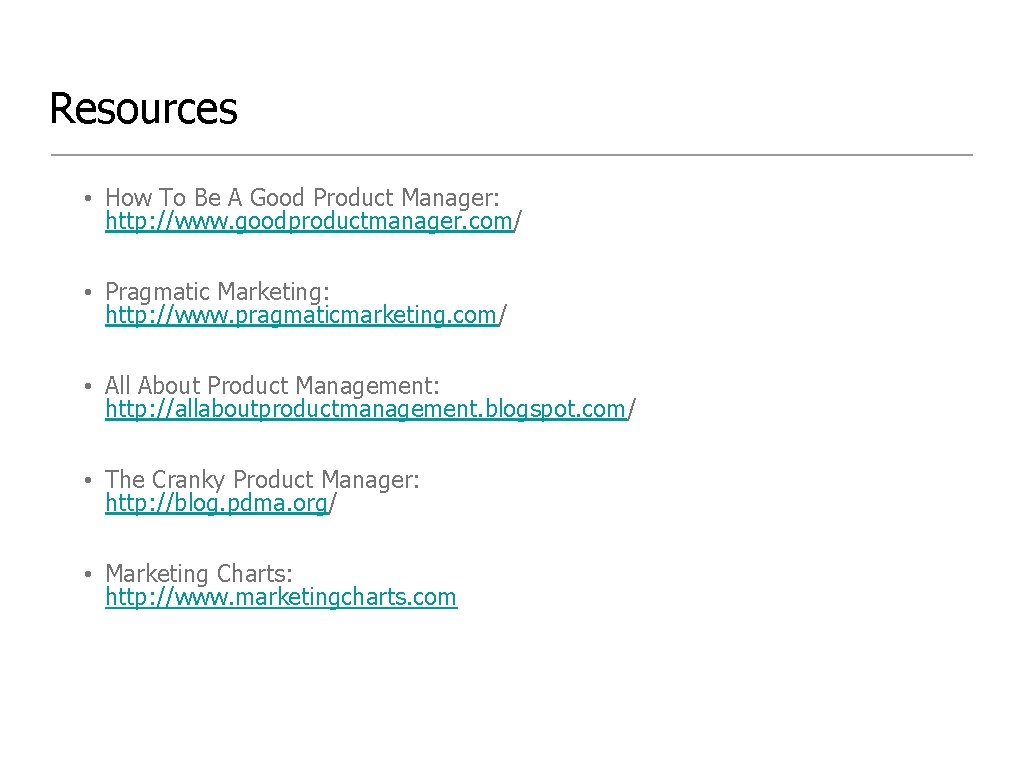This screenshot has width=1024, height=768.
Task: Visit the marketingcharts.com link
Action: (x=281, y=597)
